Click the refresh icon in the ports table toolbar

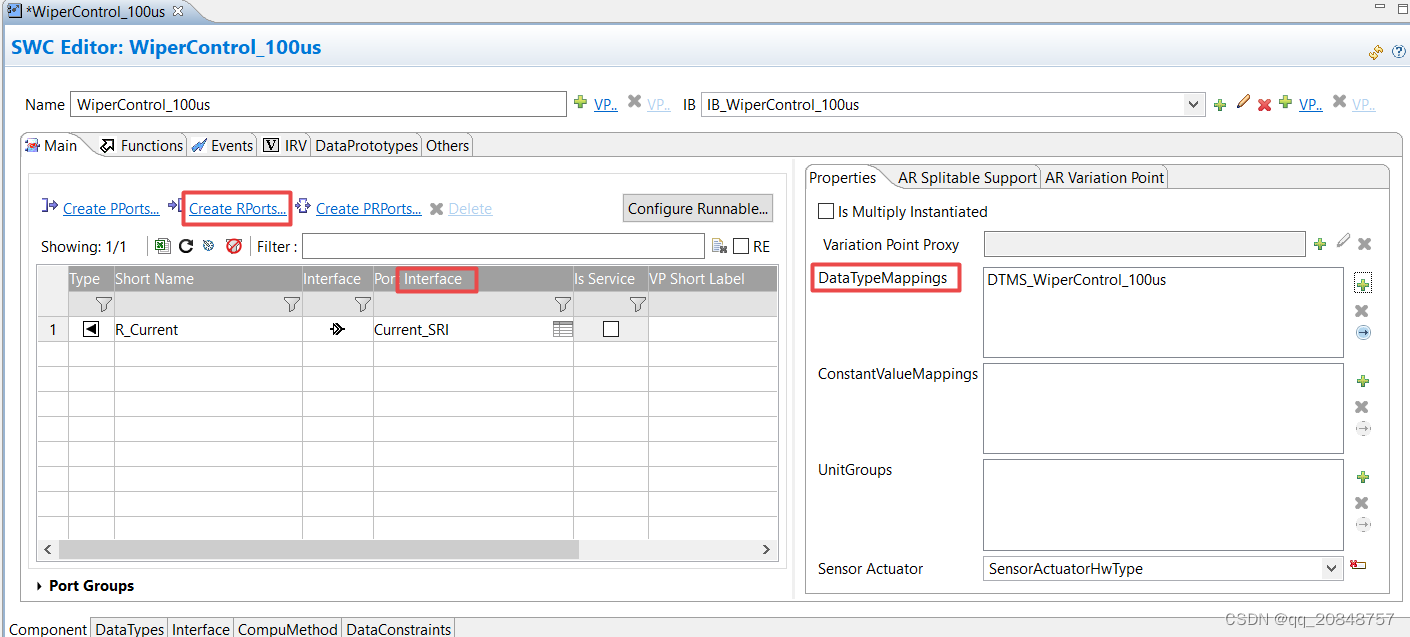point(186,245)
